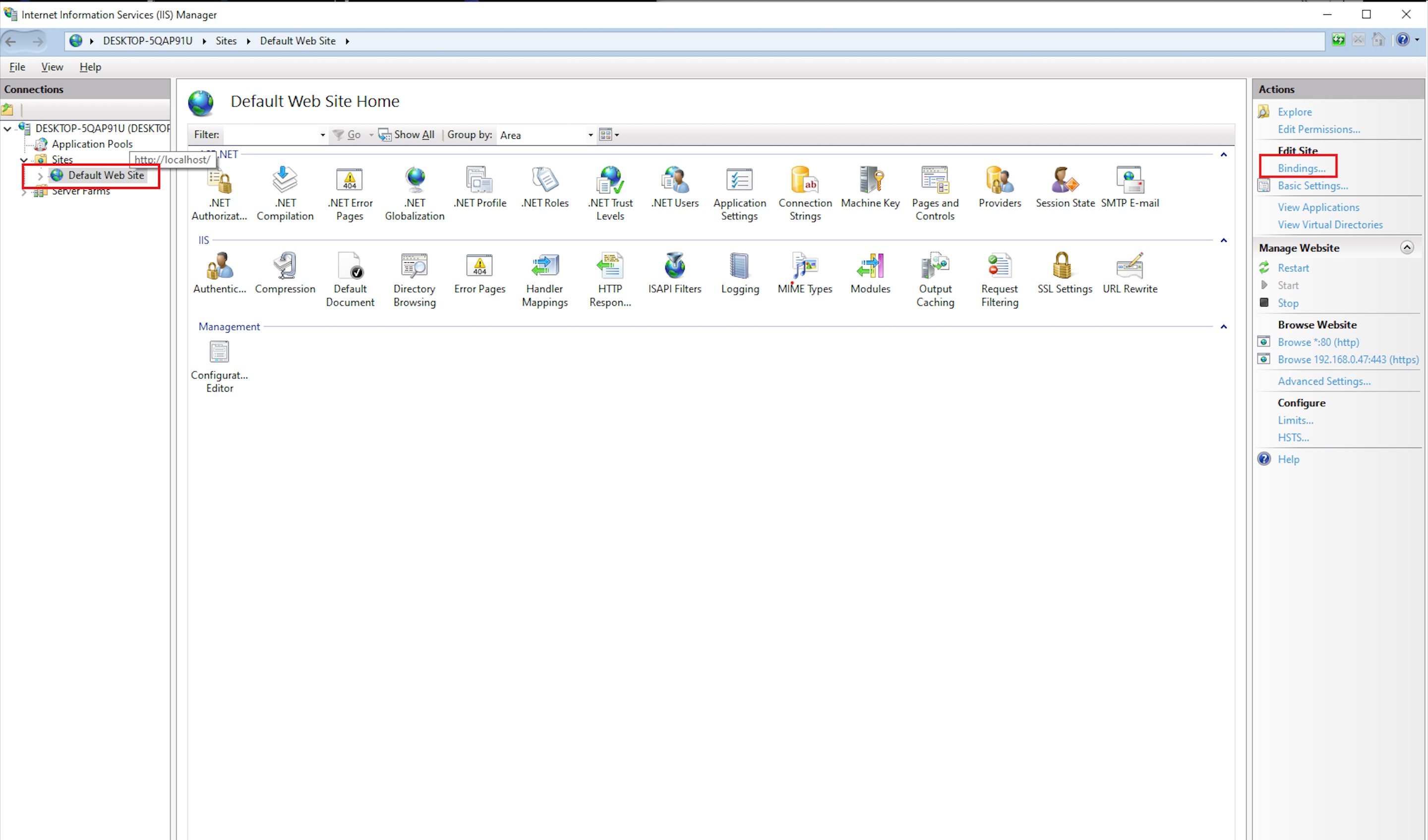The image size is (1428, 840).
Task: Open SSL Settings
Action: point(1065,274)
